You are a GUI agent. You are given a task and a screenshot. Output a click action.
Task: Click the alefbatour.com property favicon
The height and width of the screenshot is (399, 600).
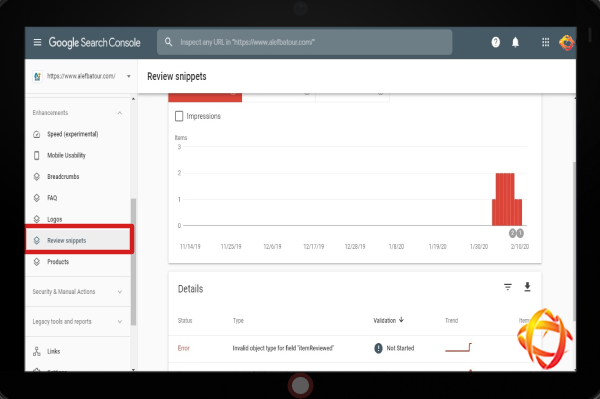(x=37, y=77)
